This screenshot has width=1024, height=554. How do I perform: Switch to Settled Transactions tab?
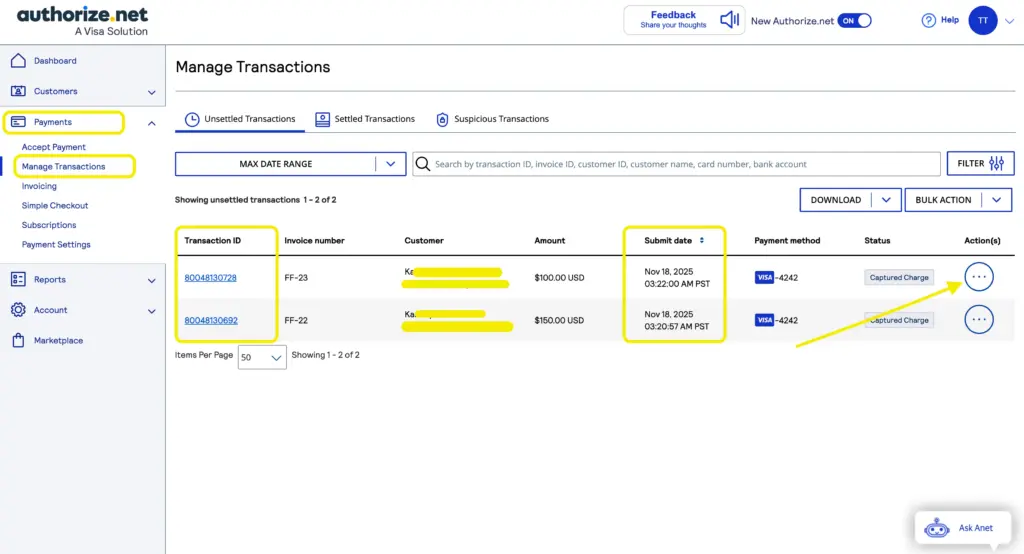point(365,119)
